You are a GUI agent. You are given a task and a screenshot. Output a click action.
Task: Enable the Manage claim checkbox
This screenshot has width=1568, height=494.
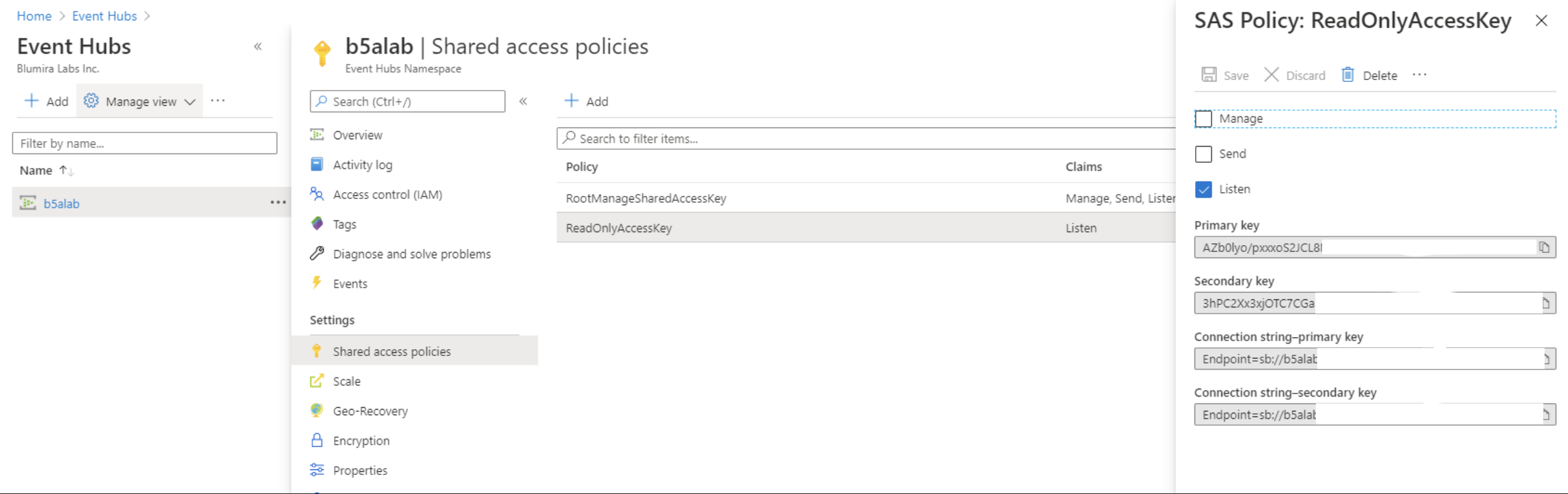click(1203, 119)
